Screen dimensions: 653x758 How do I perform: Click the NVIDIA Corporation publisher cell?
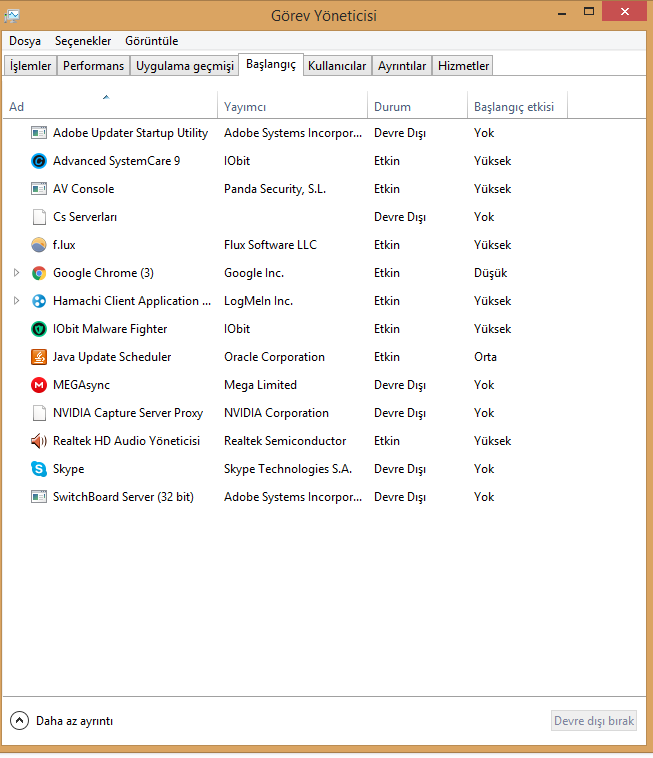tap(276, 413)
